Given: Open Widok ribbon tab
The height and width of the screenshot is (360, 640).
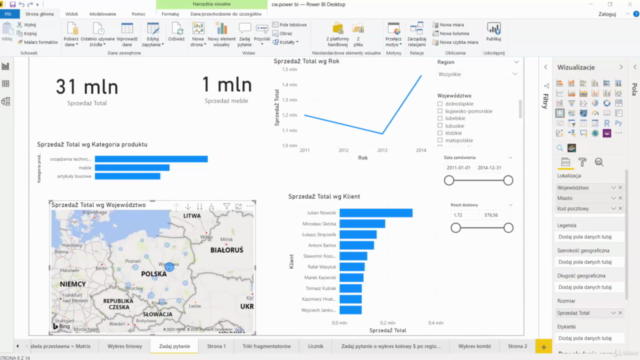Looking at the screenshot, I should 71,14.
